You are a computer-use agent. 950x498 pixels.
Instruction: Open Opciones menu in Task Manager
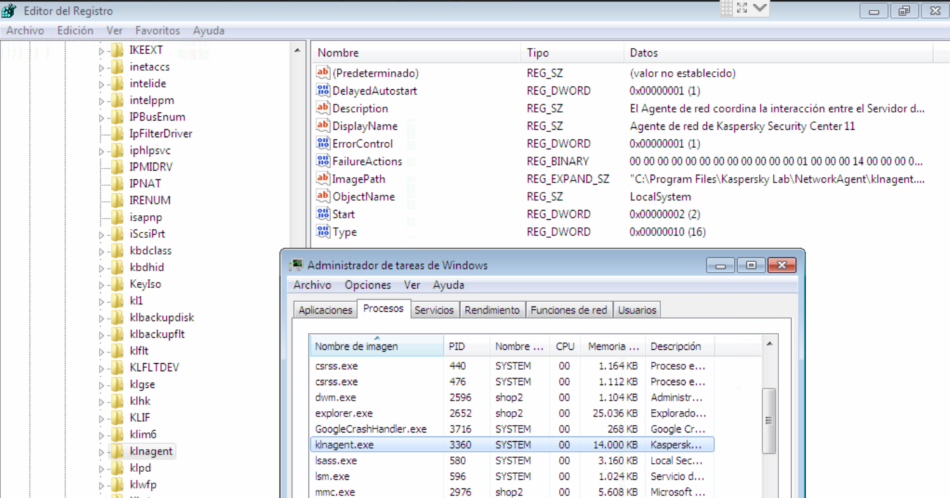coord(367,285)
